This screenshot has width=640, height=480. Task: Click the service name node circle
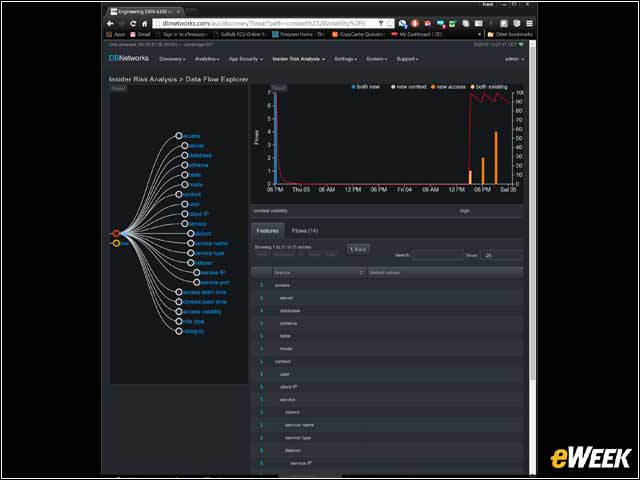click(191, 243)
